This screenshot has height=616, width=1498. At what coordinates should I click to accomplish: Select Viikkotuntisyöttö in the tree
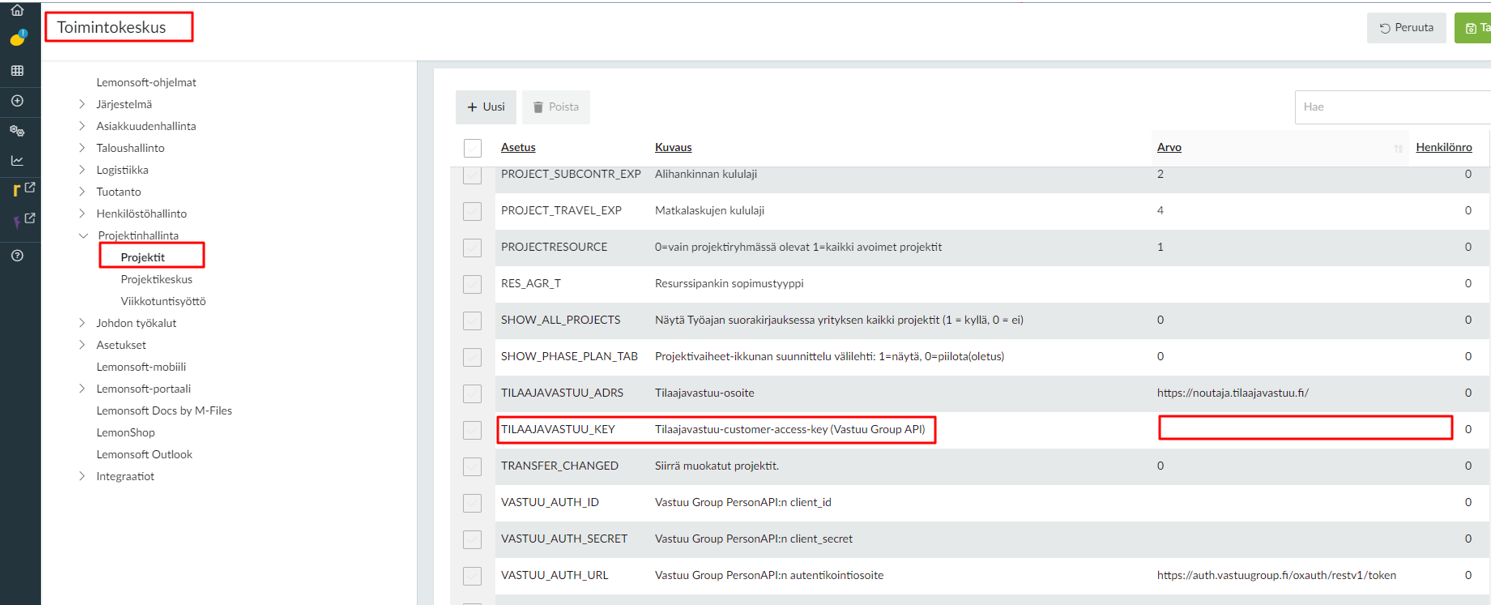click(163, 302)
